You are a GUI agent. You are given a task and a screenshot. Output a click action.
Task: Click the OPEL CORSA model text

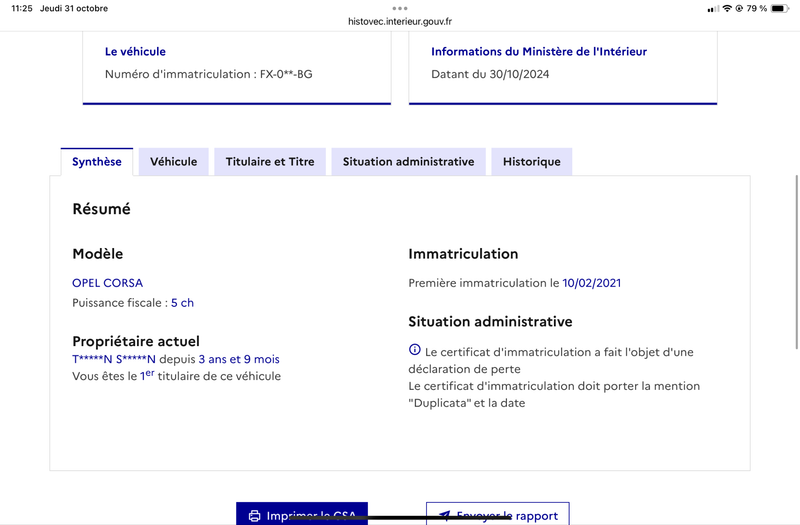[108, 283]
